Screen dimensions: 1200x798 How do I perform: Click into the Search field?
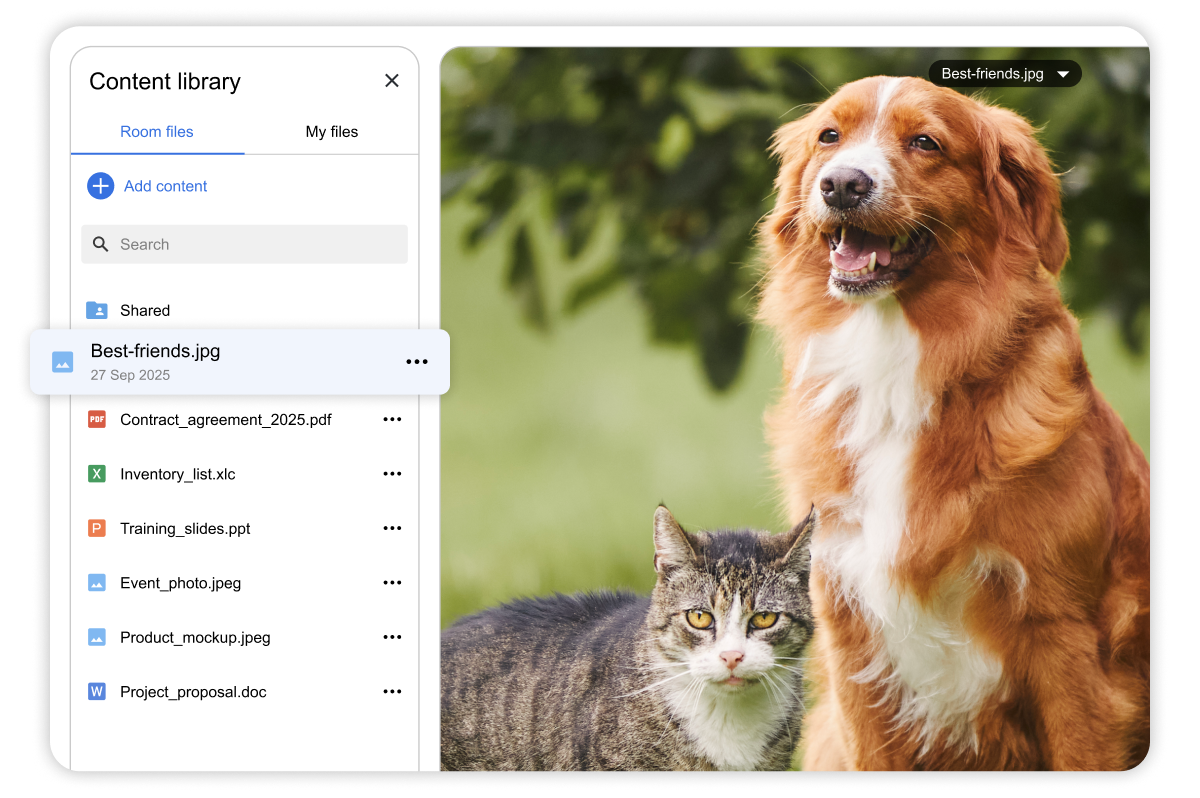(x=260, y=244)
